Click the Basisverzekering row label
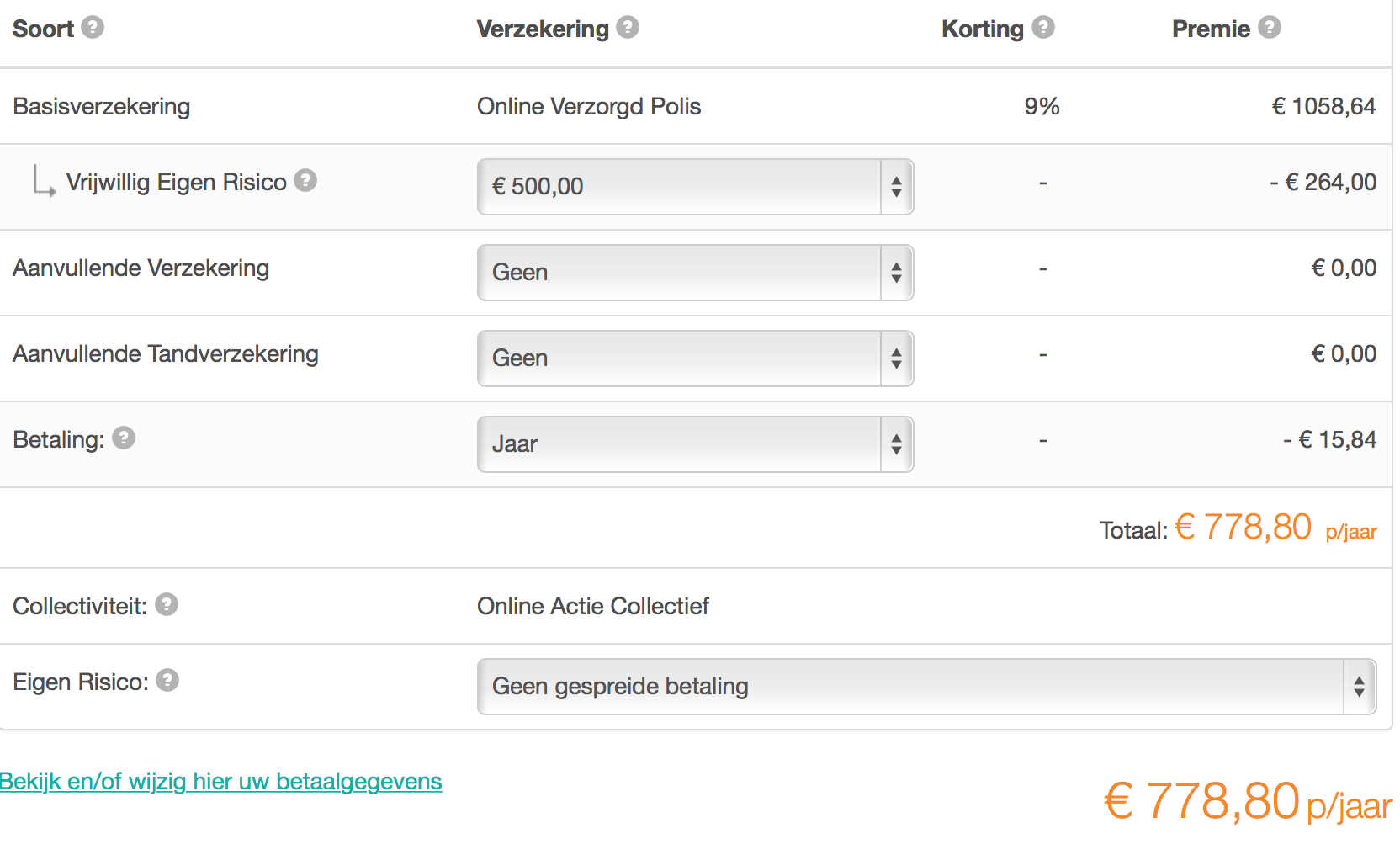This screenshot has width=1400, height=855. pyautogui.click(x=102, y=107)
